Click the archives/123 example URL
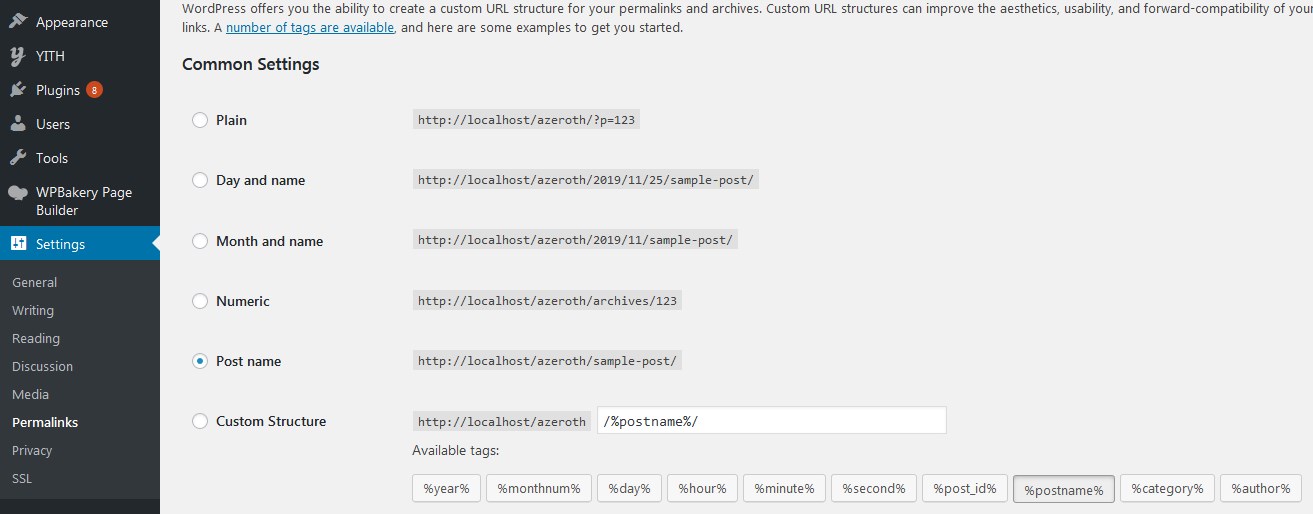Image resolution: width=1313 pixels, height=514 pixels. click(x=548, y=301)
